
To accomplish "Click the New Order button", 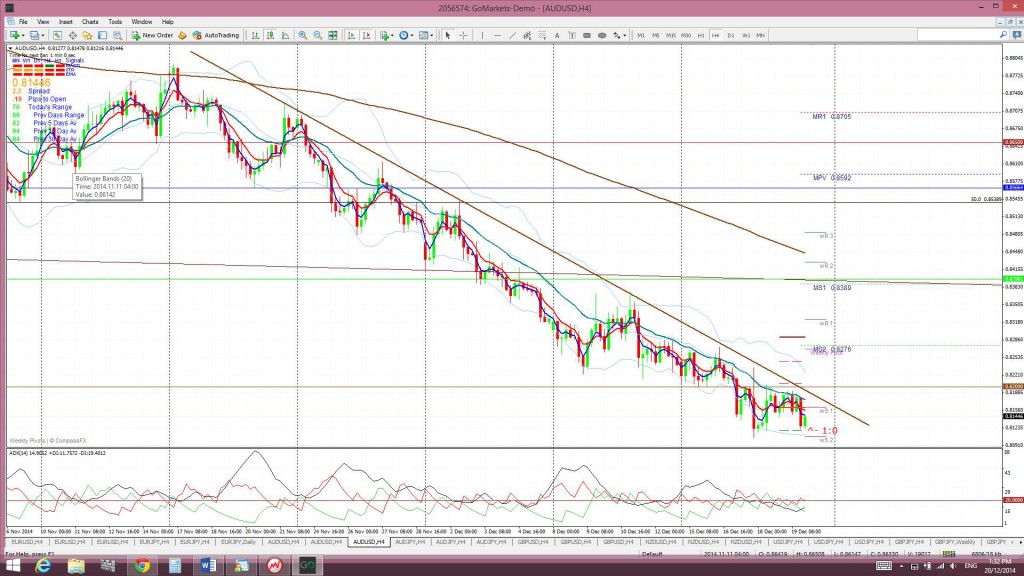I will point(152,35).
